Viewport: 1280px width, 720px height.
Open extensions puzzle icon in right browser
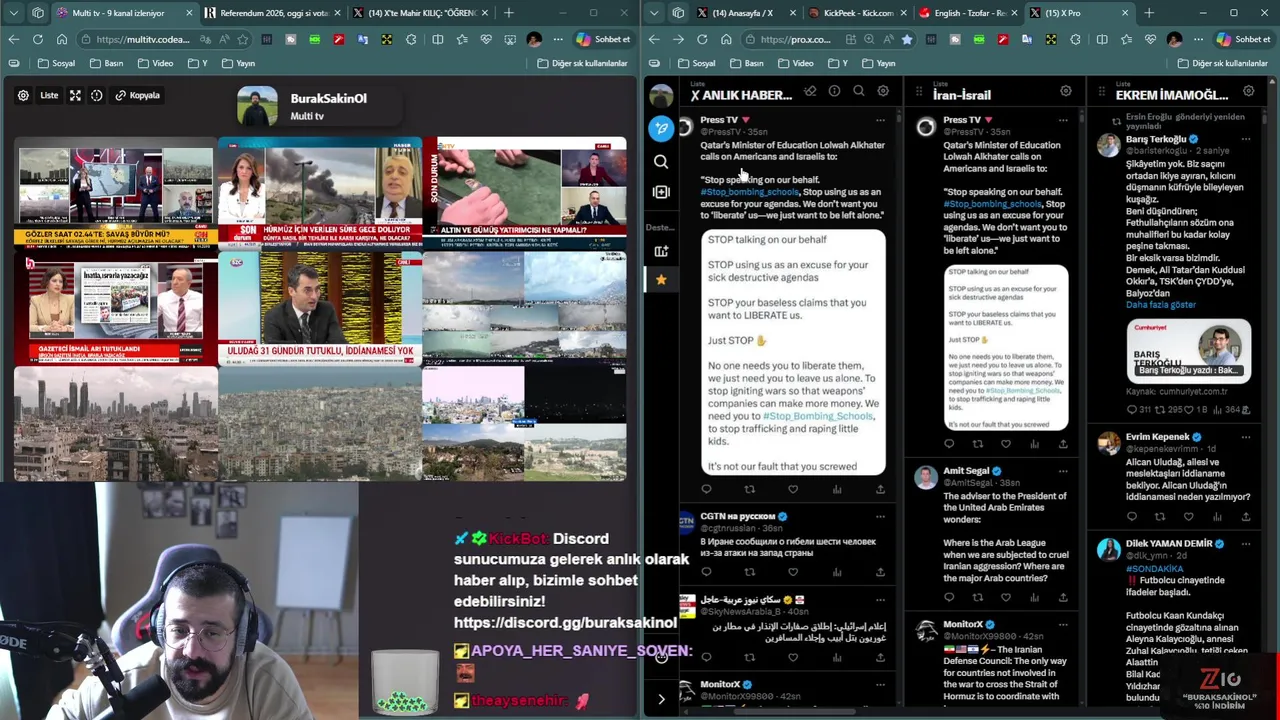coord(1075,39)
